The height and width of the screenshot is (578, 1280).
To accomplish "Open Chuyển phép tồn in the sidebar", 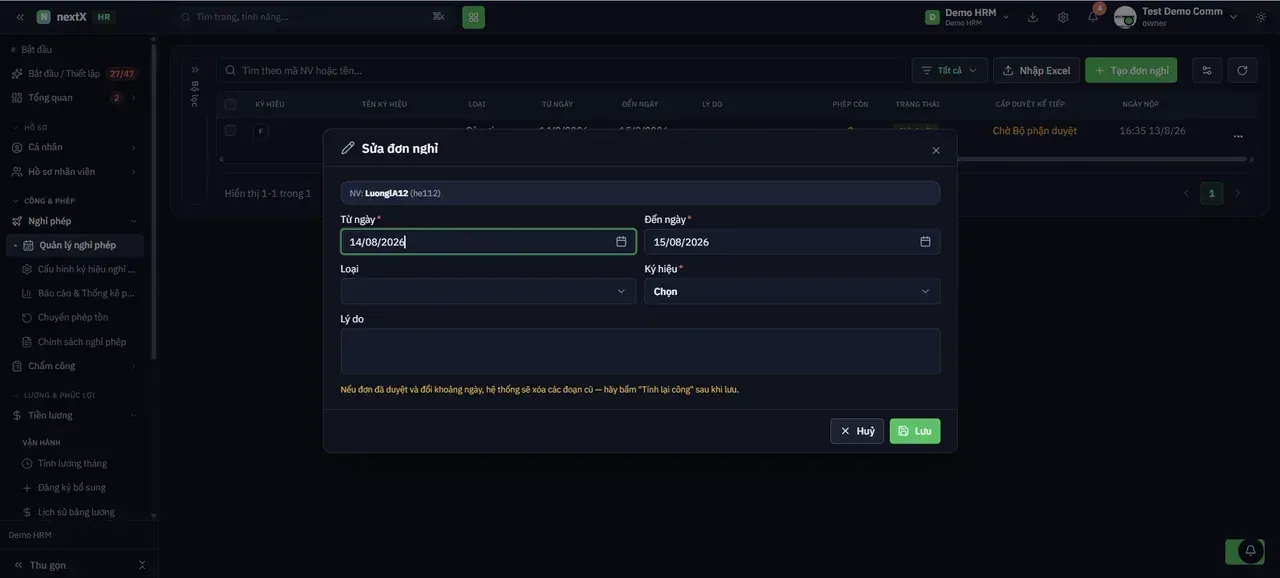I will click(73, 317).
